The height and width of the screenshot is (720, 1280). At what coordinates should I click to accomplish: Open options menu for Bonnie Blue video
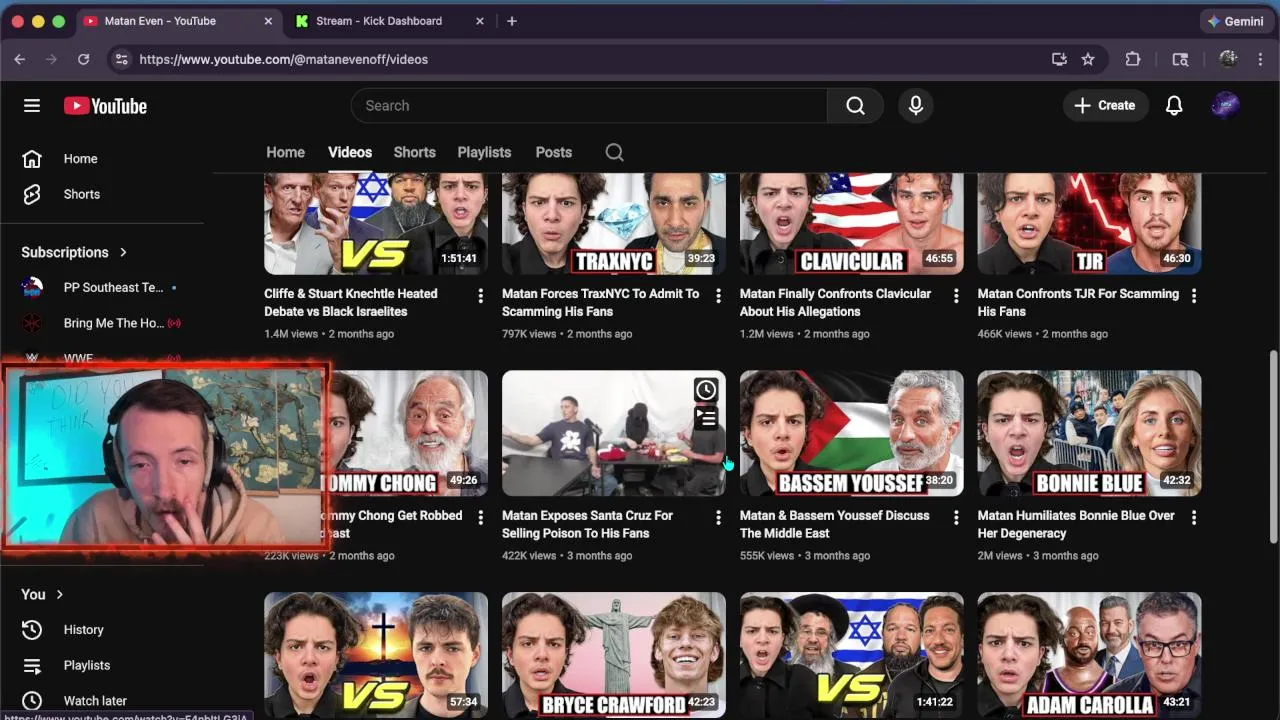point(1193,518)
